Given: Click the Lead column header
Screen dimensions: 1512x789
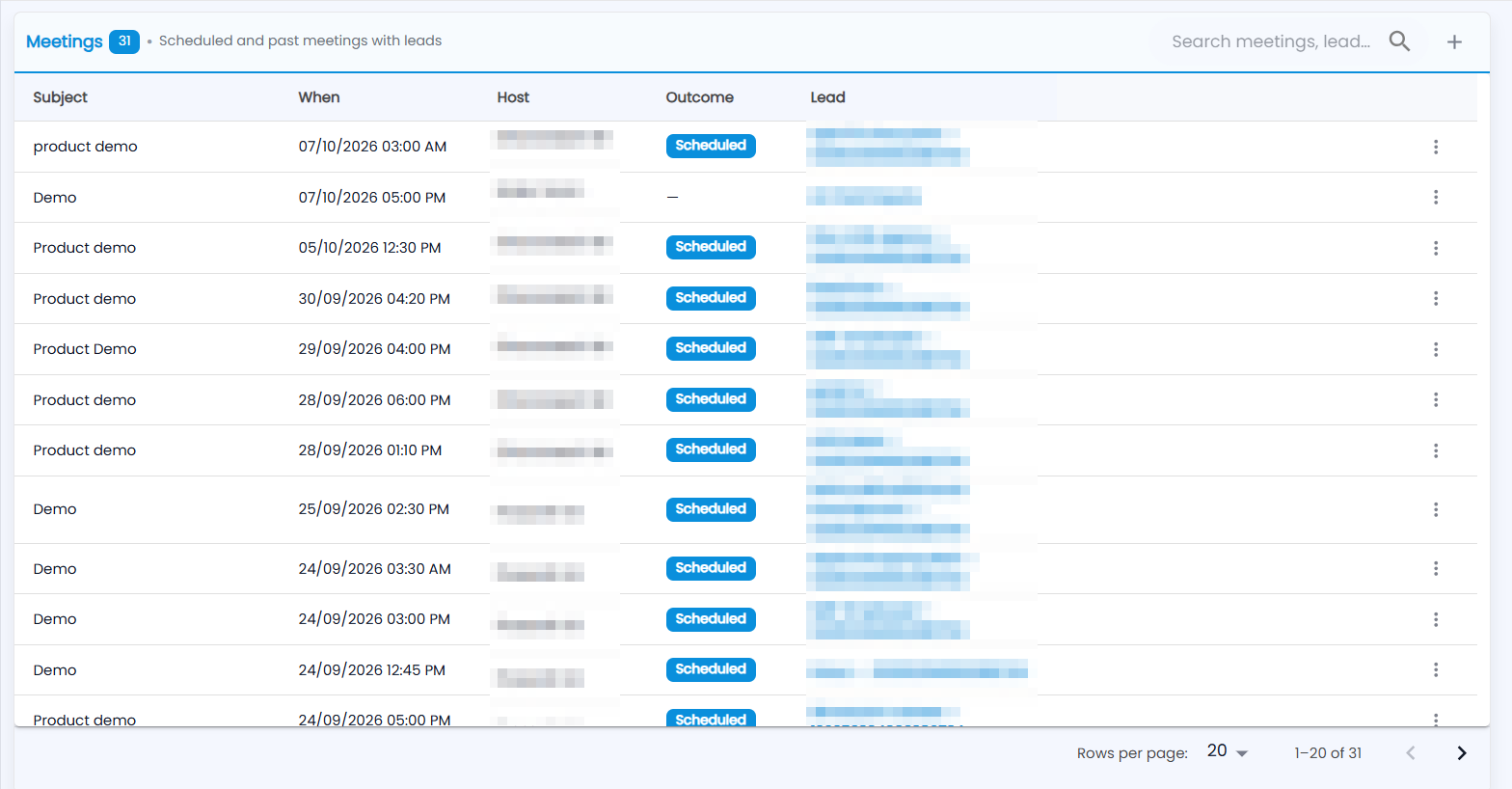Looking at the screenshot, I should click(x=827, y=97).
